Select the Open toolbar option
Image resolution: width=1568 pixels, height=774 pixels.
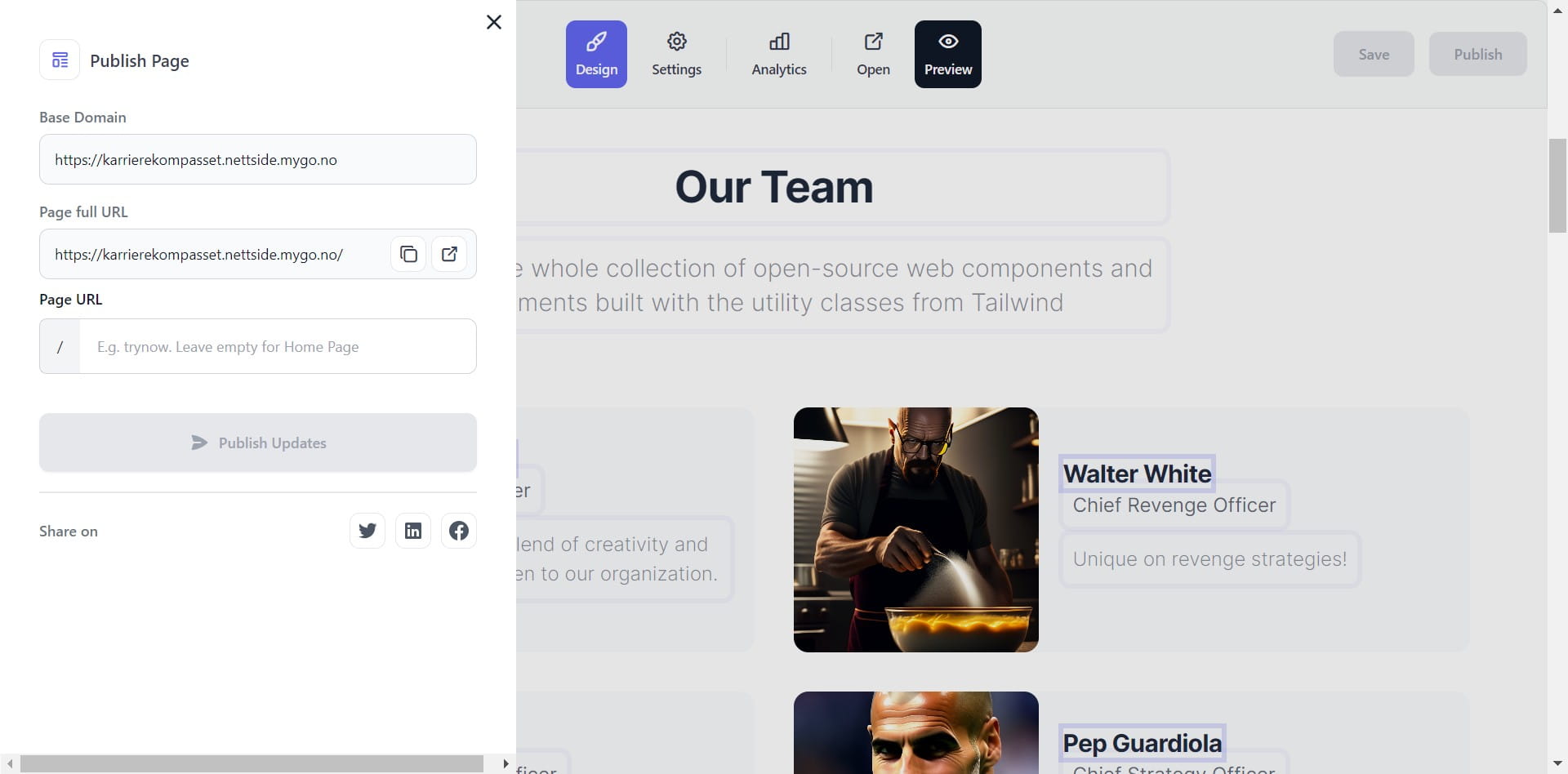click(873, 54)
